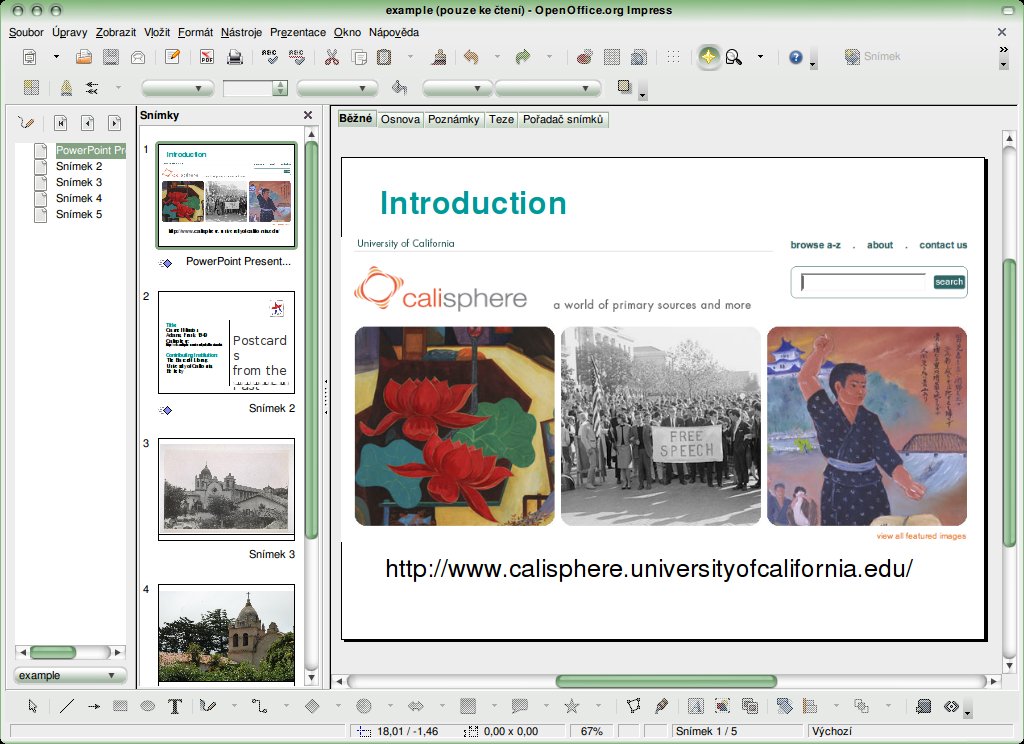
Task: Click the 67% zoom value in status bar
Action: click(x=592, y=731)
